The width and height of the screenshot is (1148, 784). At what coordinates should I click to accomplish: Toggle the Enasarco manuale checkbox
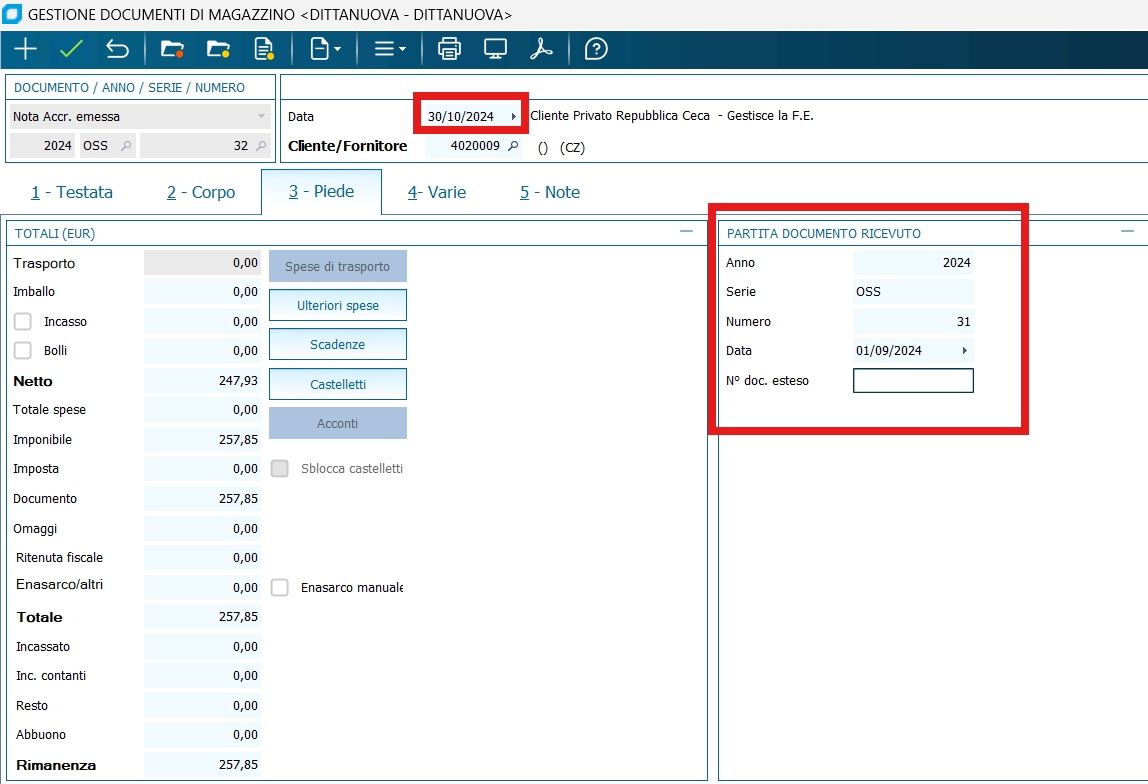280,587
